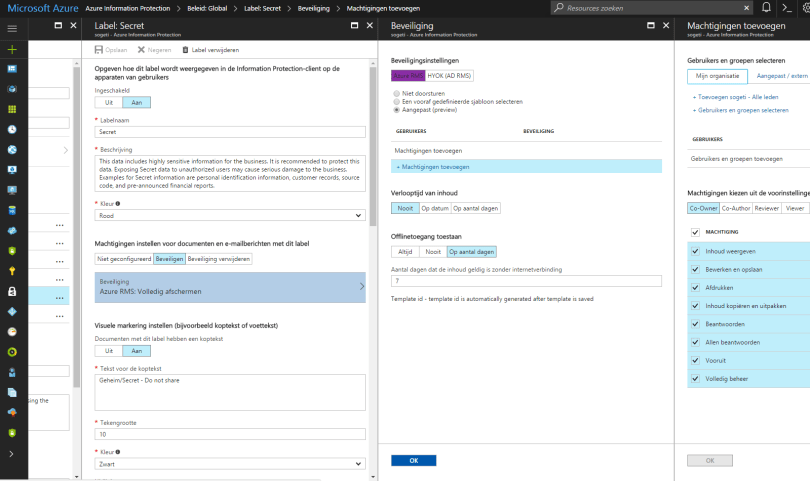Viewport: 810px width, 481px height.
Task: Open the Kleur dropdown showing Rood
Action: coord(230,214)
